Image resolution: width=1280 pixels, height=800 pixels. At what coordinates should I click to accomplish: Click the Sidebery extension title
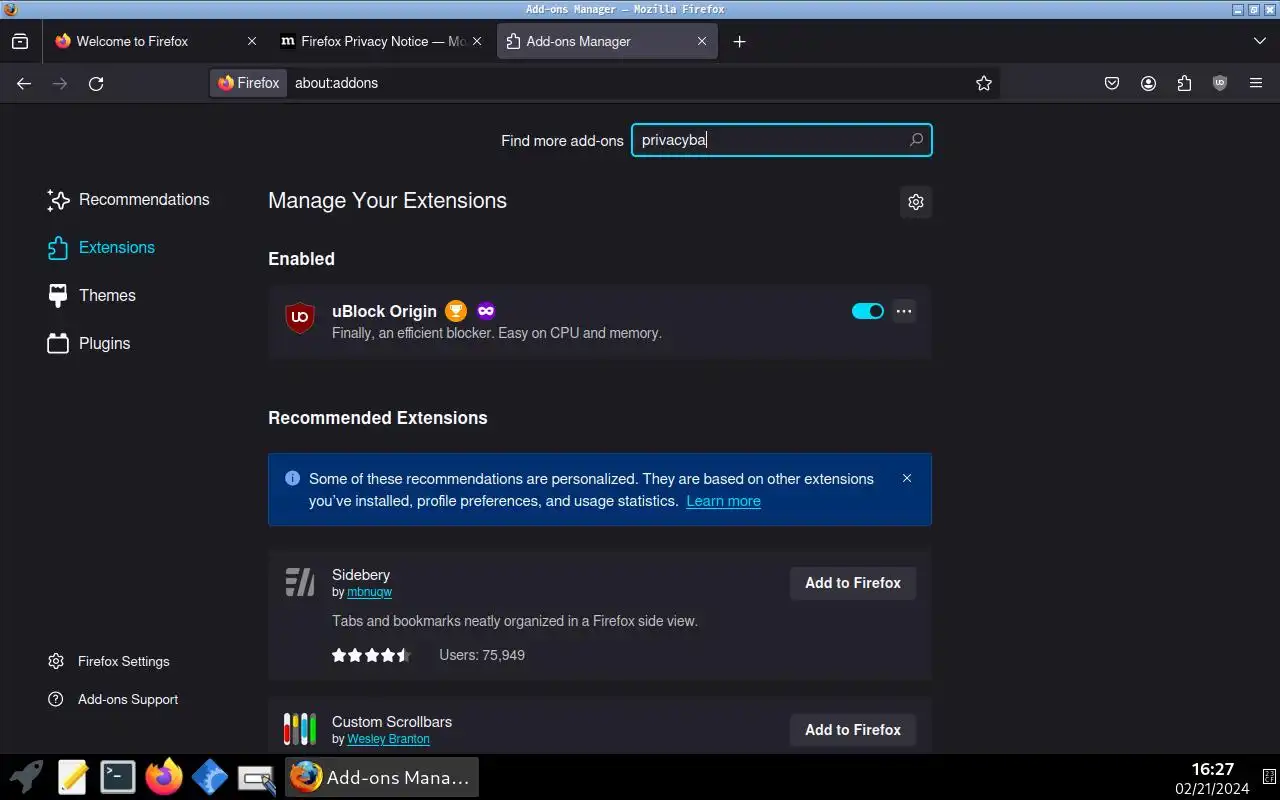pyautogui.click(x=361, y=575)
